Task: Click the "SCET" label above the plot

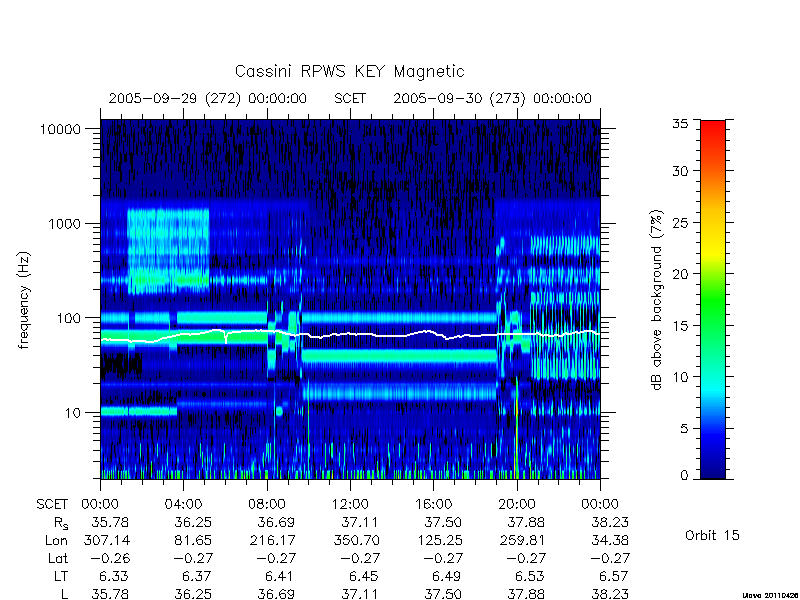Action: [x=350, y=98]
